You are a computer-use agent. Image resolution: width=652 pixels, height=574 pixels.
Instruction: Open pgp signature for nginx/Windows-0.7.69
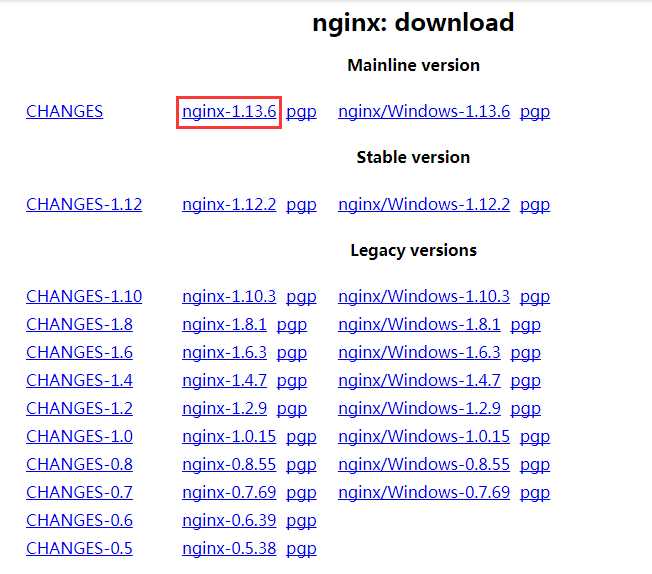point(535,493)
